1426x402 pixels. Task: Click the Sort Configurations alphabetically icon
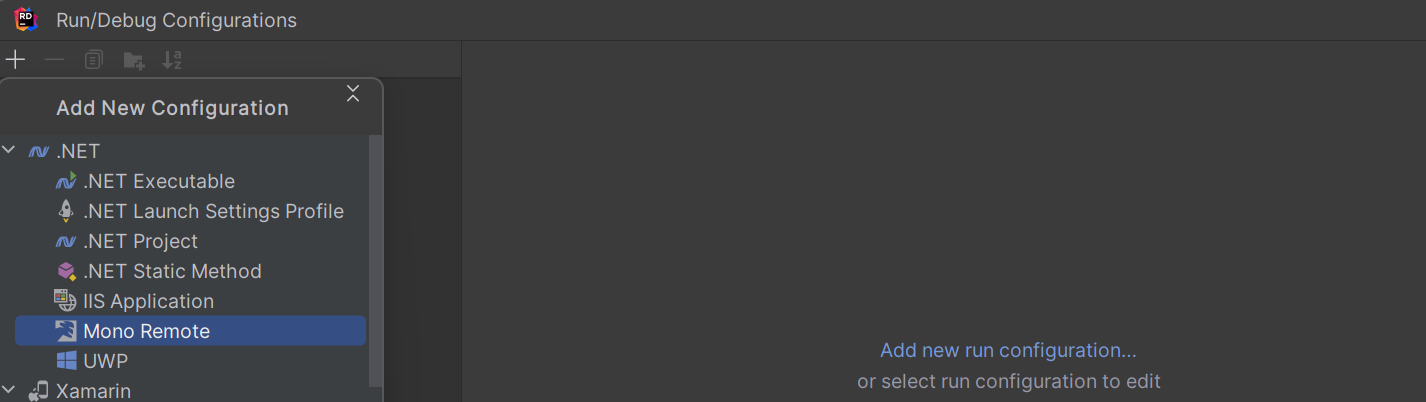point(172,60)
